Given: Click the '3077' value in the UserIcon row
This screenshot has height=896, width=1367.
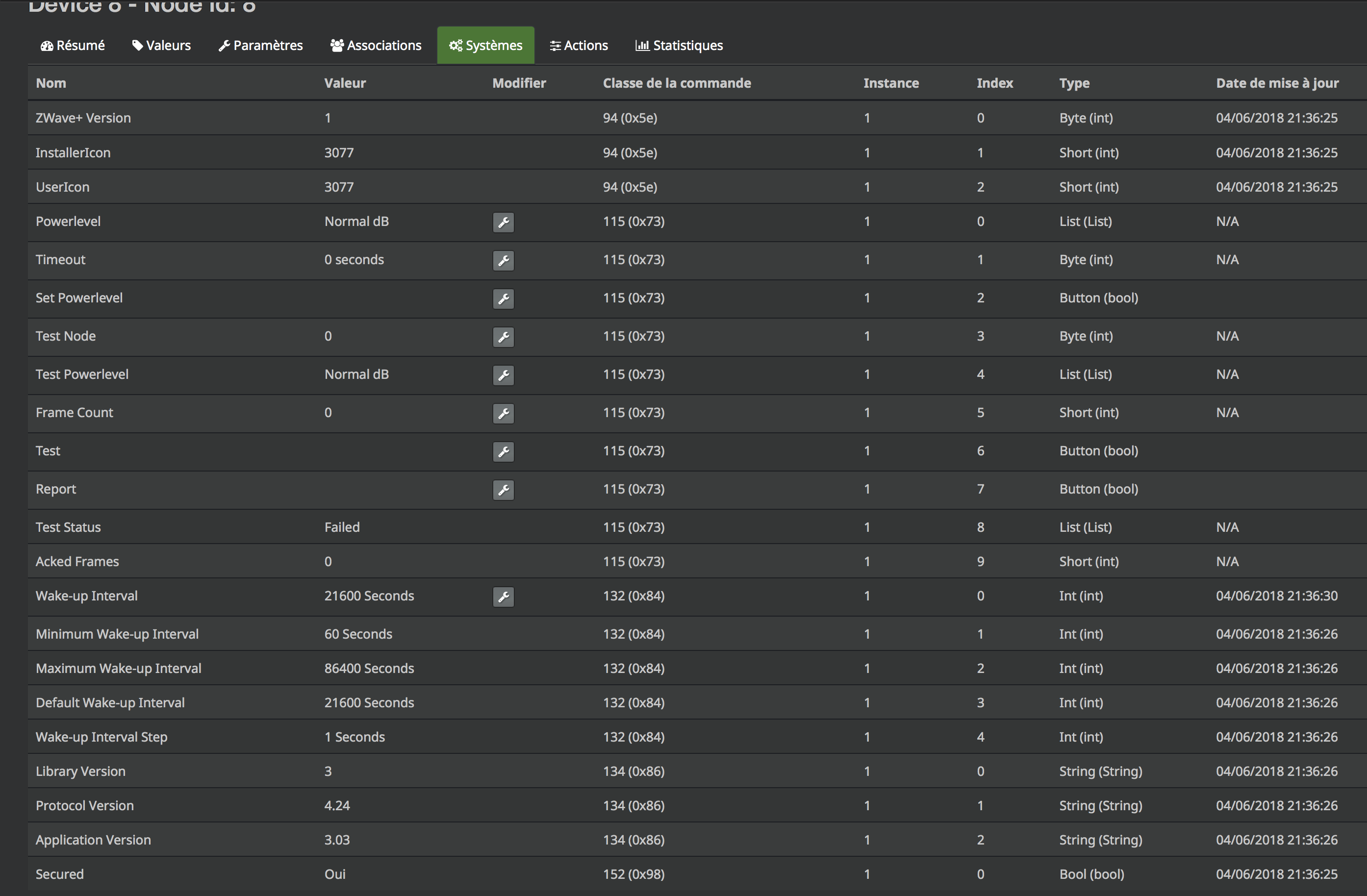Looking at the screenshot, I should pos(339,187).
